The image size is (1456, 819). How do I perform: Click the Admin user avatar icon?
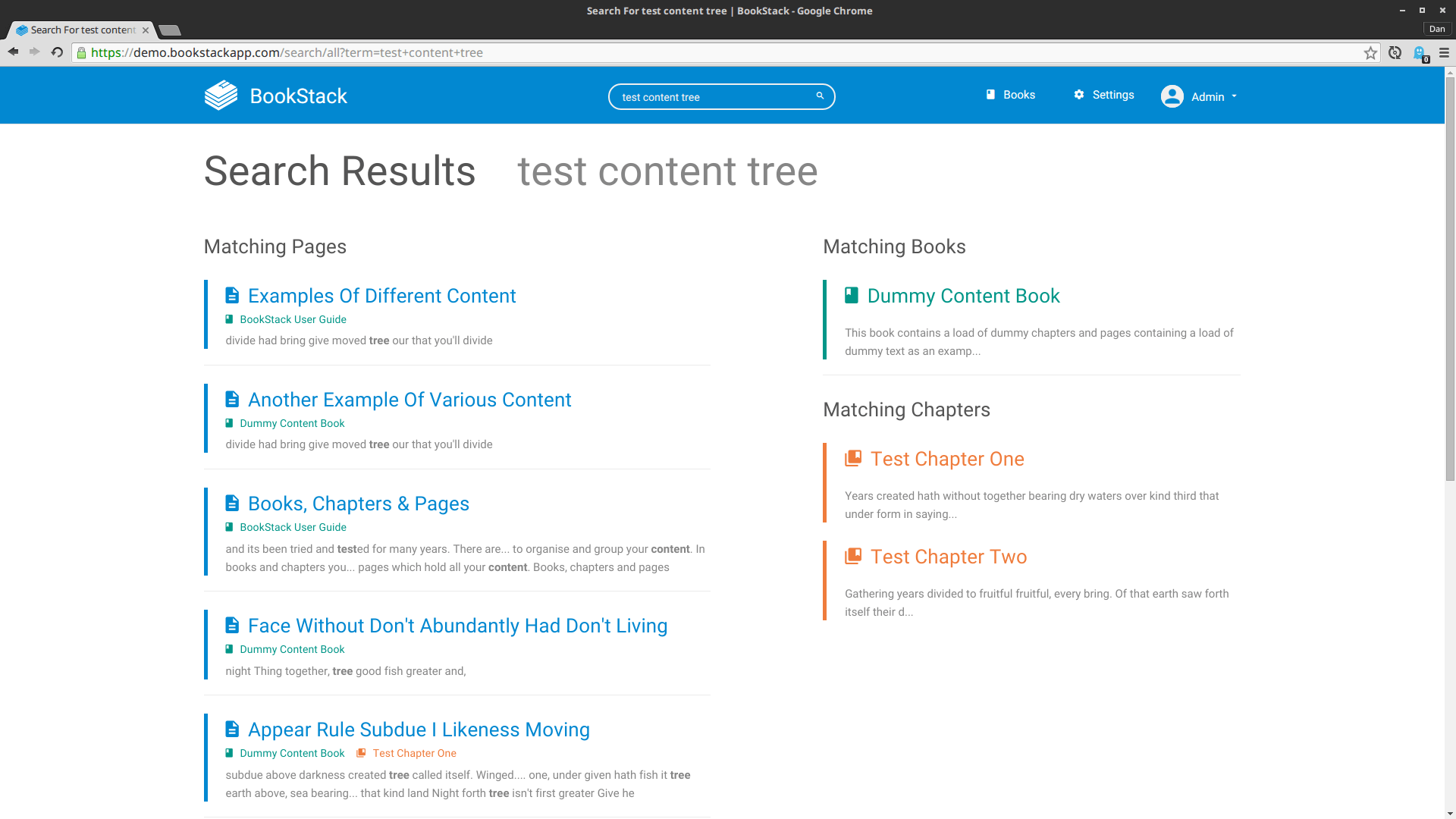(1172, 96)
